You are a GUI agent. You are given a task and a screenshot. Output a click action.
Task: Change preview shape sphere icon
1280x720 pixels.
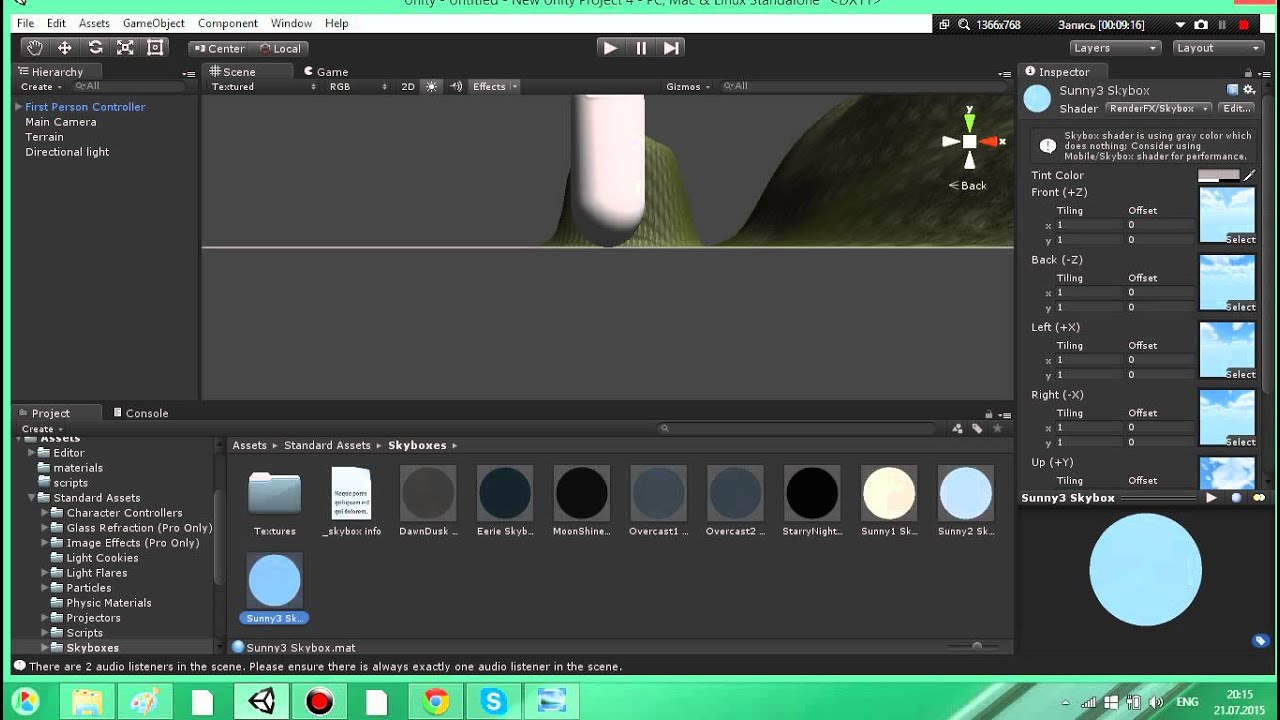(x=1236, y=498)
